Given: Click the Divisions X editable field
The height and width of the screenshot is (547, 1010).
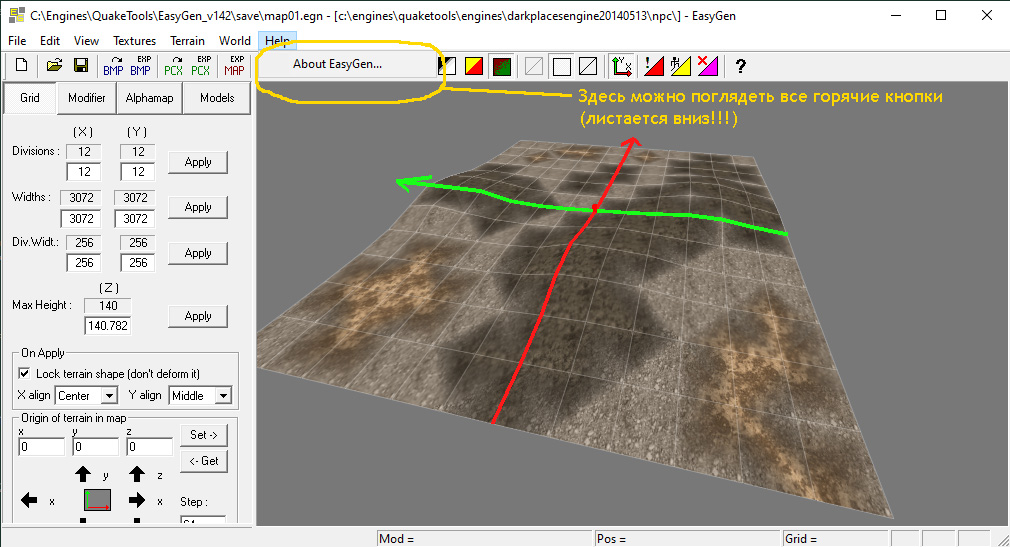Looking at the screenshot, I should [x=84, y=172].
